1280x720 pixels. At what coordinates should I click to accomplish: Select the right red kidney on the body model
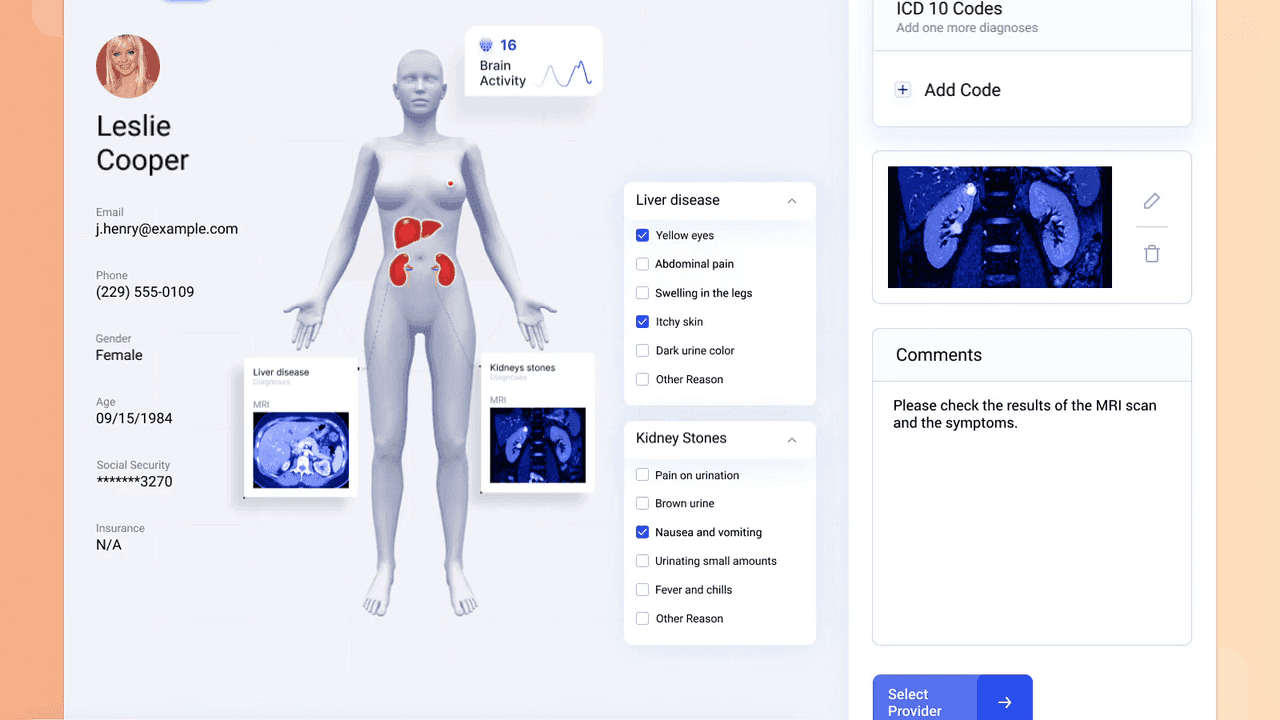444,269
